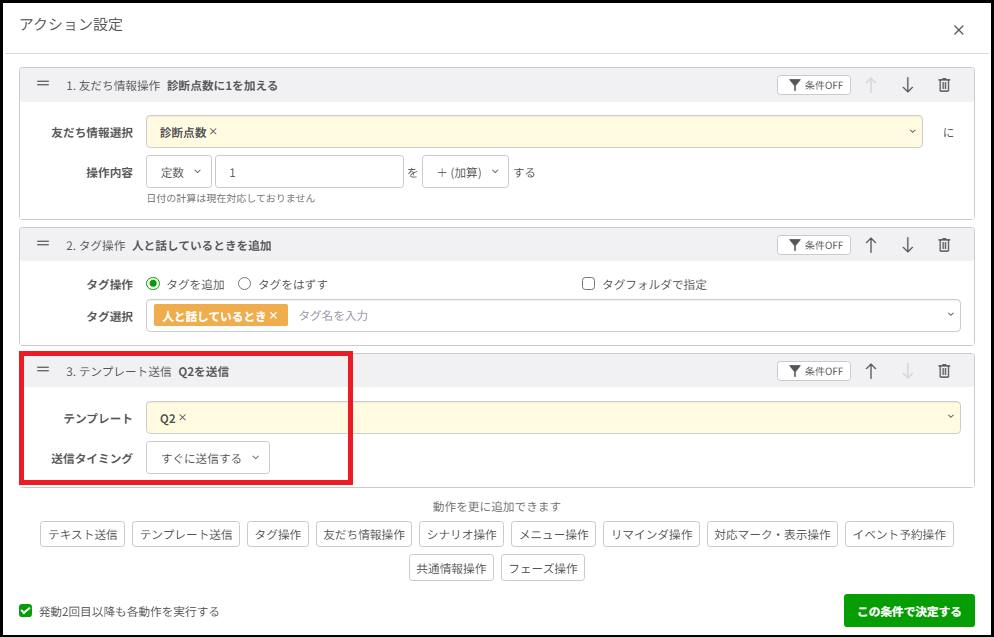Open the 友だち情報選択 dropdown arrow
This screenshot has width=994, height=637.
click(912, 132)
